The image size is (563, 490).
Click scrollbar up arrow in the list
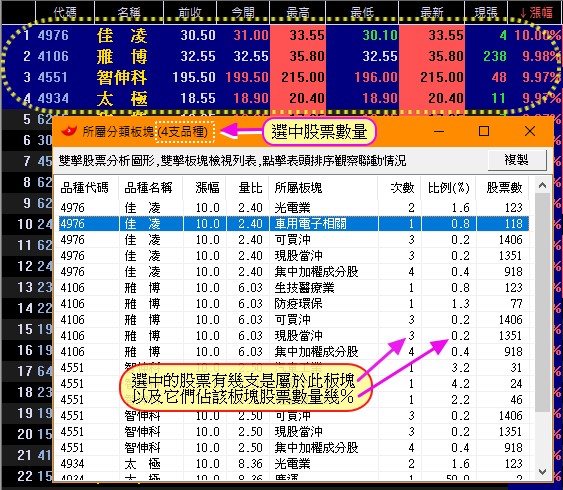(x=543, y=186)
